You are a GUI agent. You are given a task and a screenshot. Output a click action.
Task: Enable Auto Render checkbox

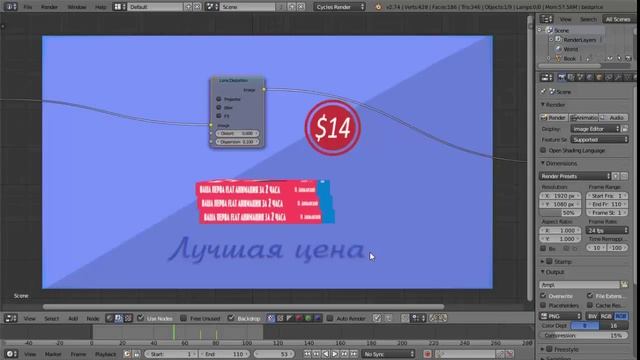click(x=330, y=318)
